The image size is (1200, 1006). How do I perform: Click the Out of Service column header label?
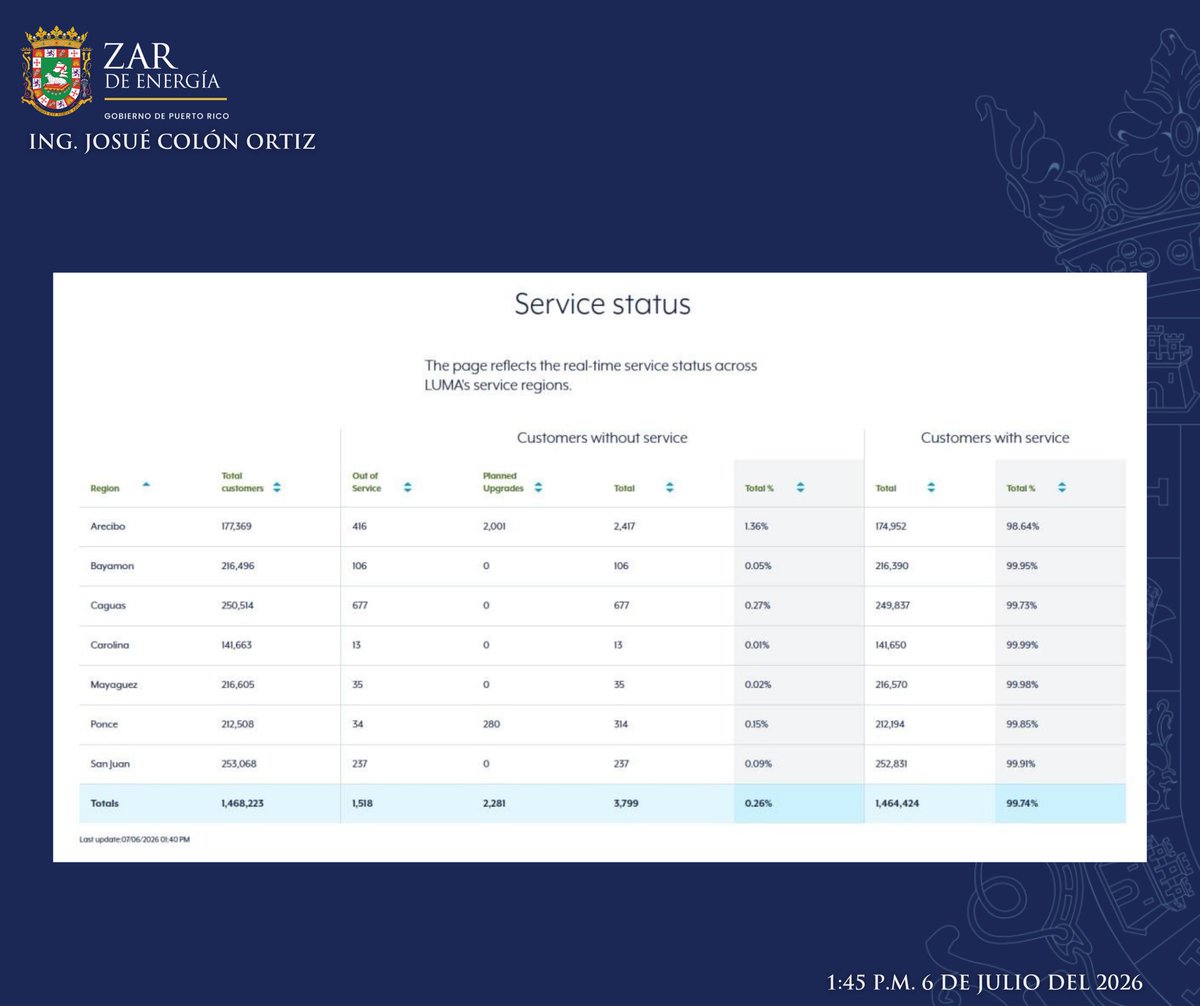[367, 482]
